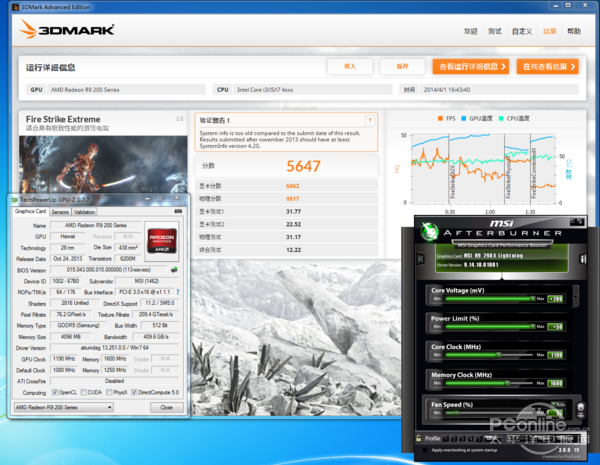This screenshot has height=465, width=600.
Task: Toggle the DirectCompute 5.0 checkbox
Action: (134, 392)
